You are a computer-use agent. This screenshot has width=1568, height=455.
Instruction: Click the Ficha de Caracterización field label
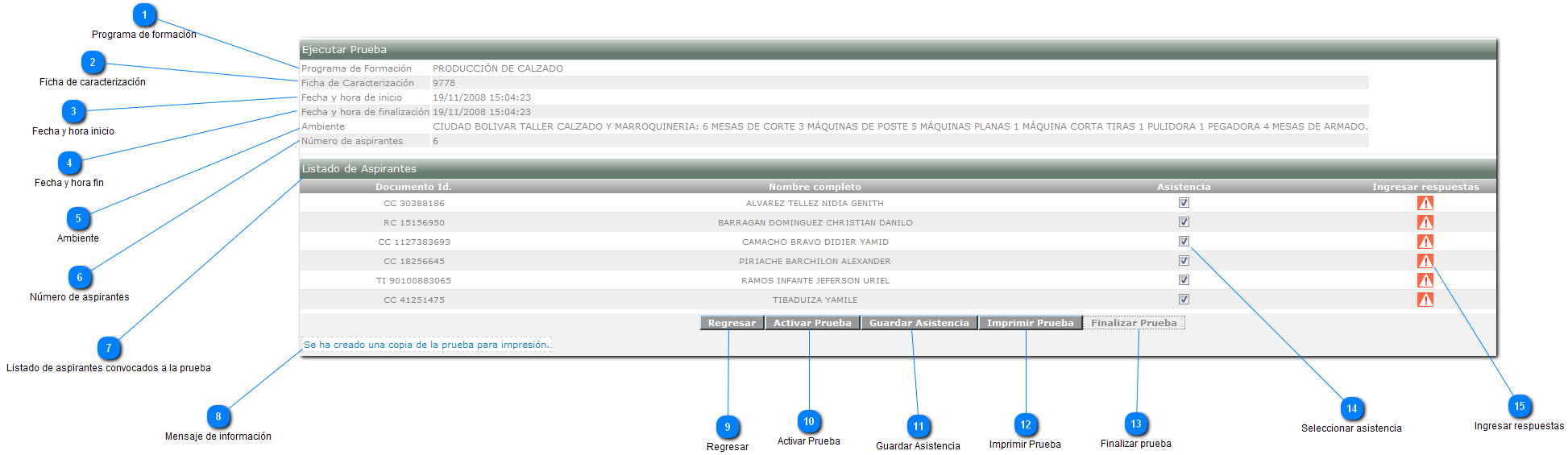tap(358, 83)
